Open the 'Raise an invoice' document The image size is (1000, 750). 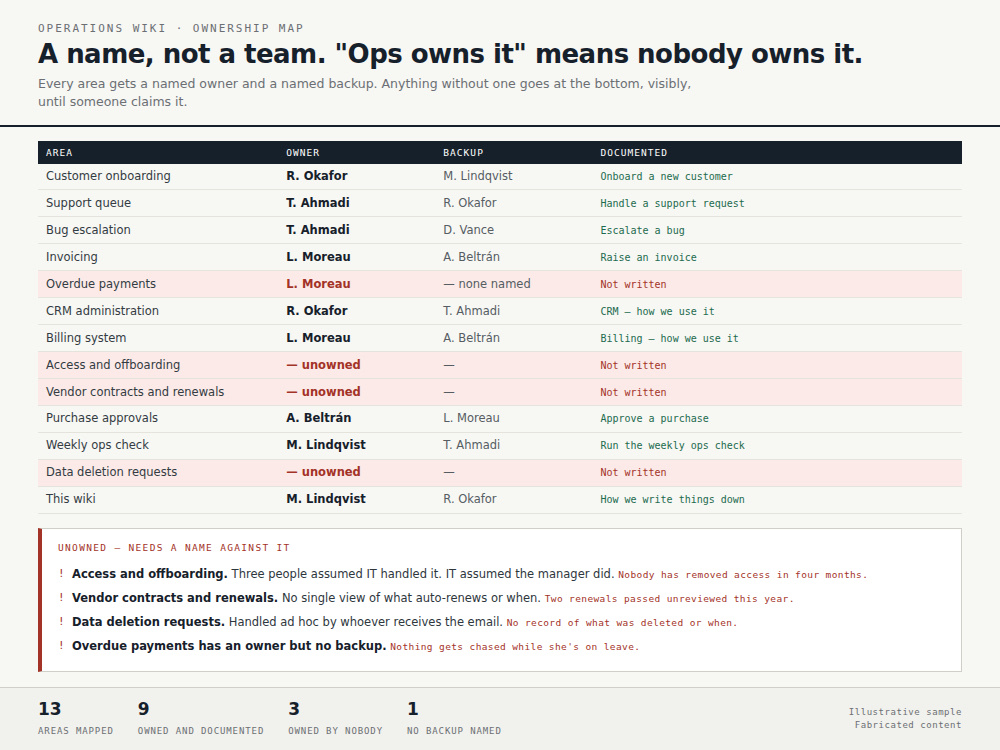pos(648,257)
